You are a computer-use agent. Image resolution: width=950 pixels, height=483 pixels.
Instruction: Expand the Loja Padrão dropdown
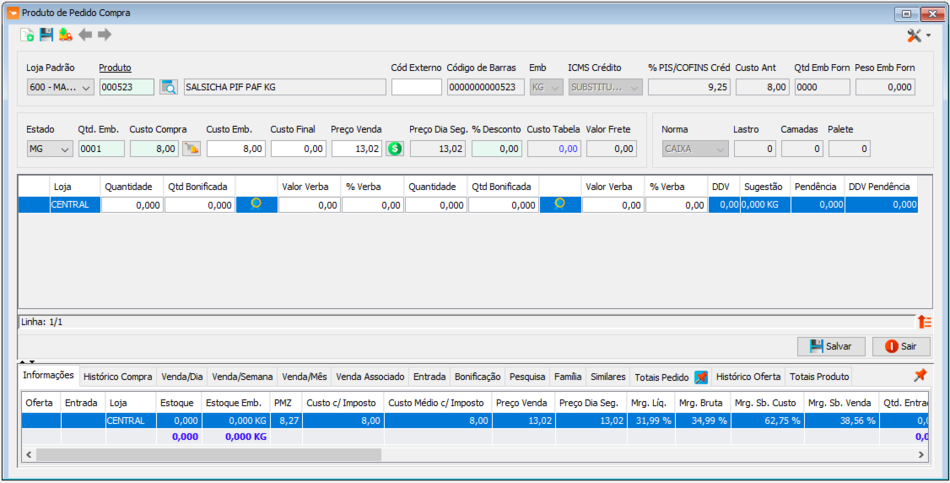61,87
